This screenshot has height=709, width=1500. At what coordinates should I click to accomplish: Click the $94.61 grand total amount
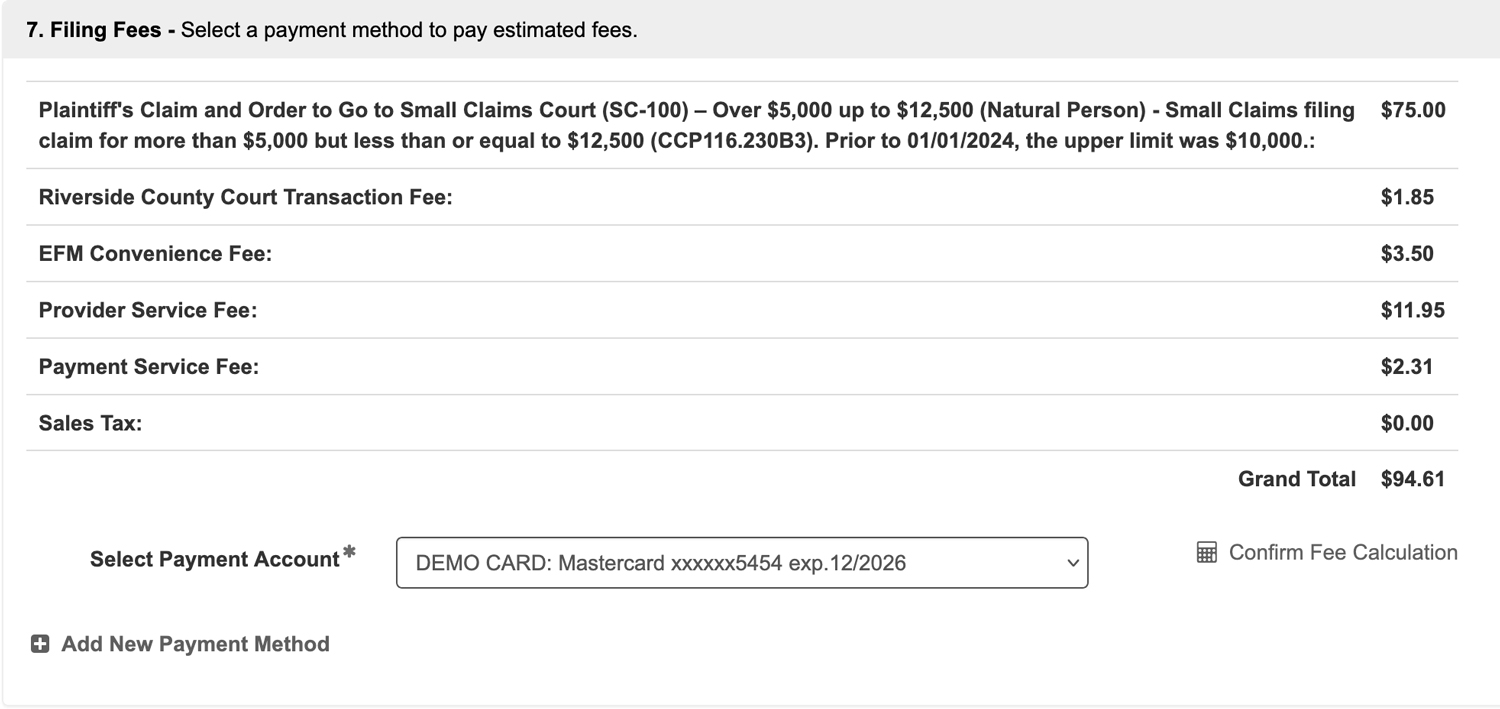click(1413, 479)
